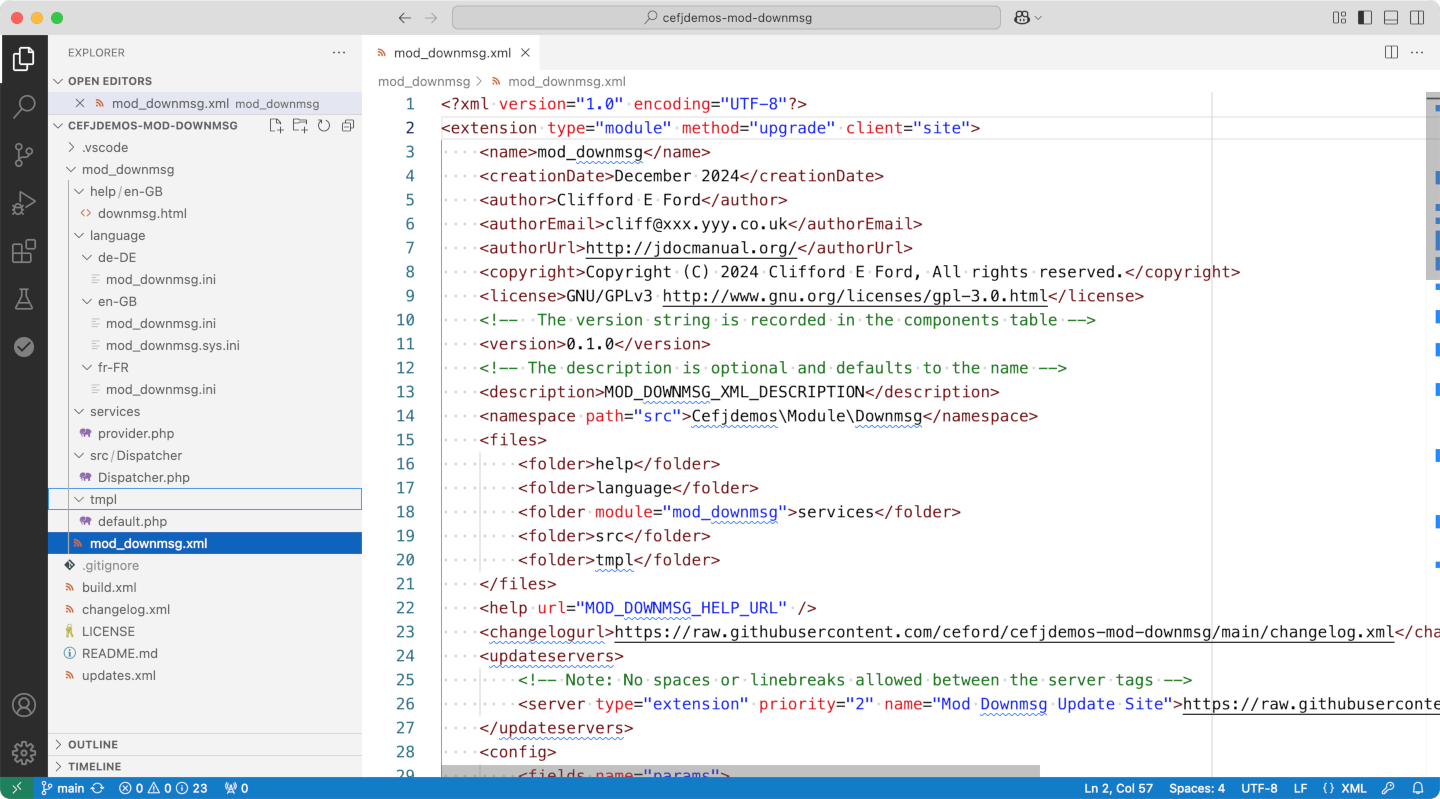Follow the jdocmanual.org link in authorUrl
Viewport: 1440px width, 799px height.
[x=691, y=248]
